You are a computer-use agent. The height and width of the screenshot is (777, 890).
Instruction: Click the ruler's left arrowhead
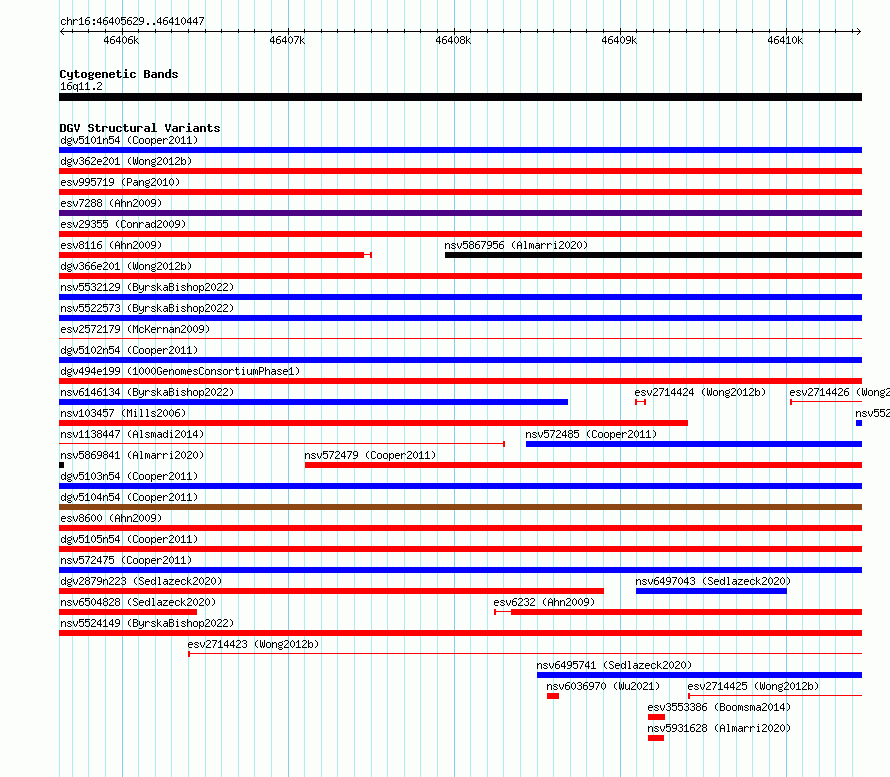62,31
